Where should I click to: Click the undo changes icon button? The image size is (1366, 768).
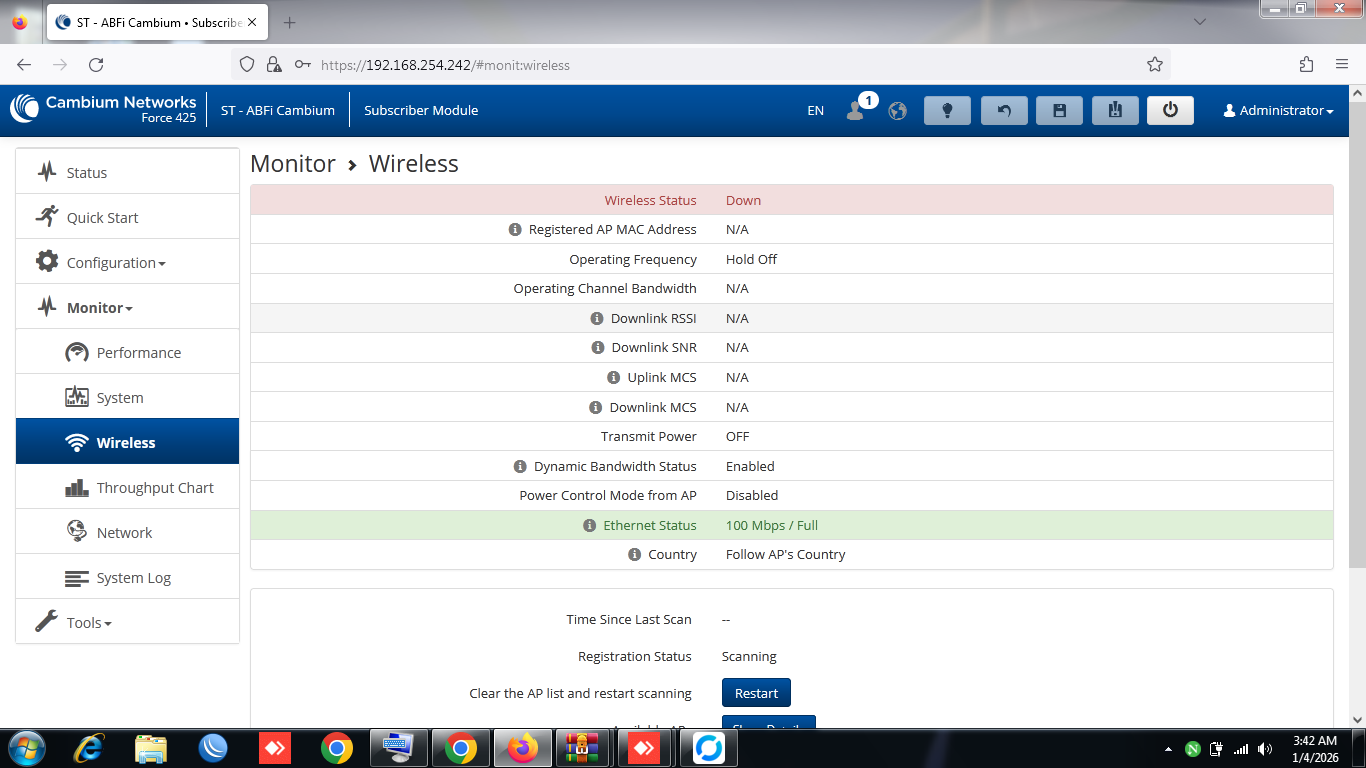tap(1004, 110)
